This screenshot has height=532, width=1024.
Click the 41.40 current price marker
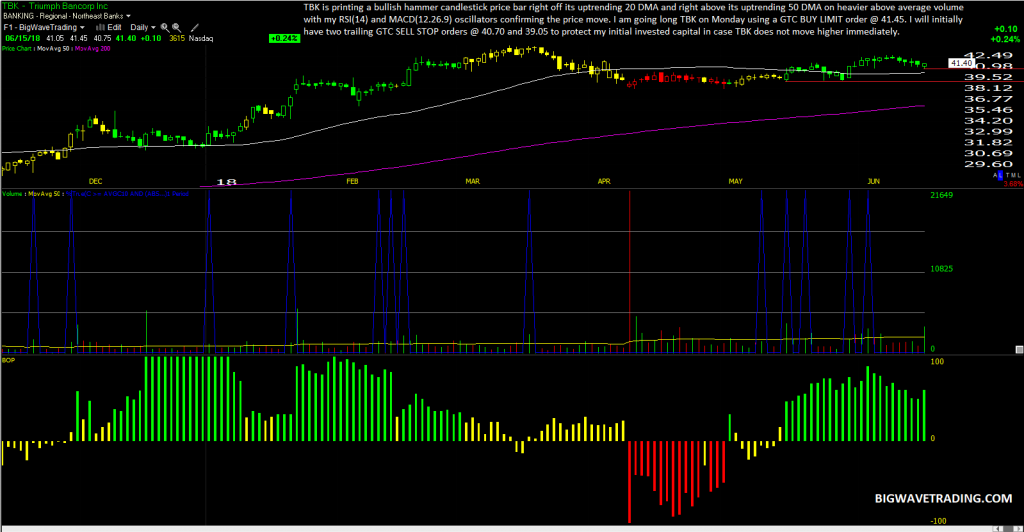coord(961,63)
